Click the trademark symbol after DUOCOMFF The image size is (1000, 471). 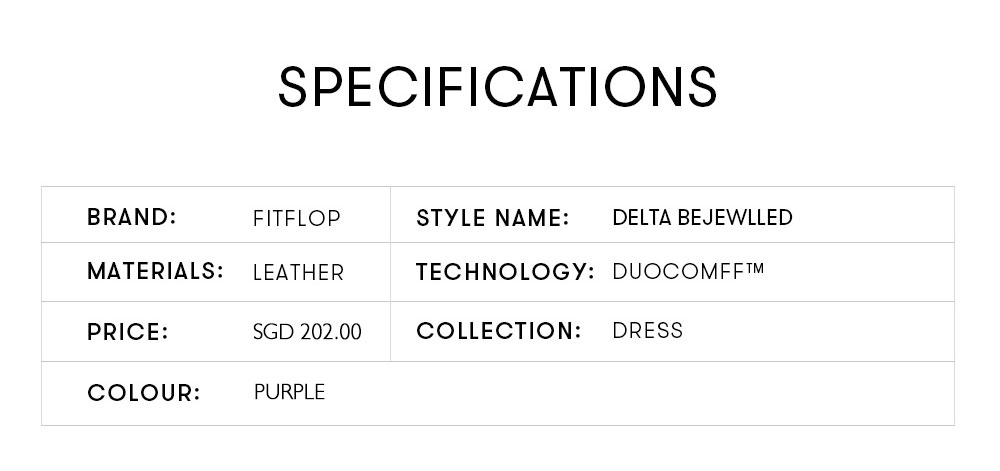(x=754, y=268)
